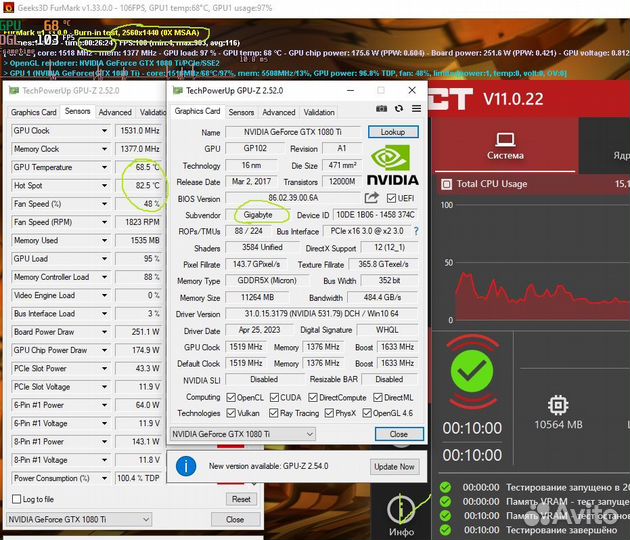Click the FurMark title bar icon
This screenshot has height=540, width=630.
pos(8,8)
